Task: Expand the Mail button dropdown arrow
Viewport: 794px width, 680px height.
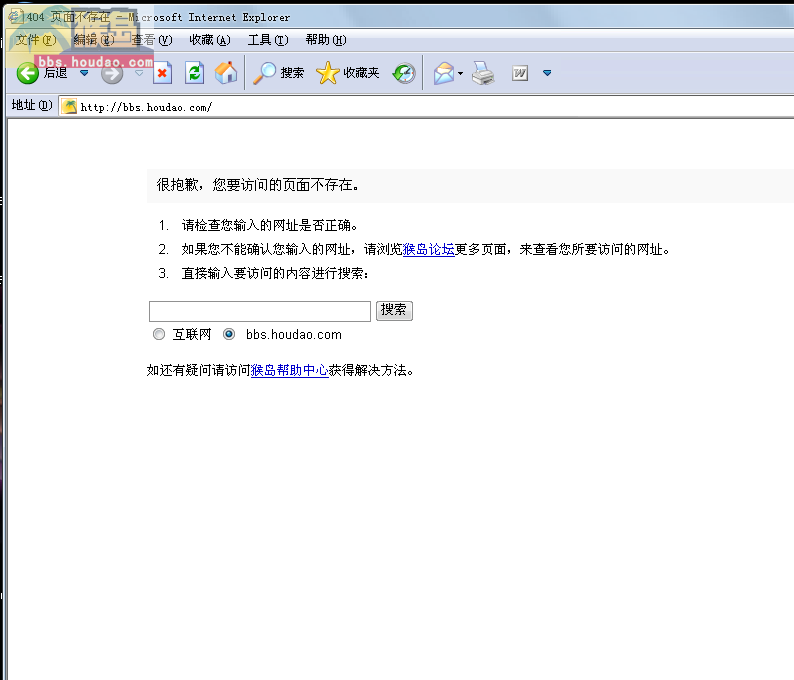Action: click(x=460, y=73)
